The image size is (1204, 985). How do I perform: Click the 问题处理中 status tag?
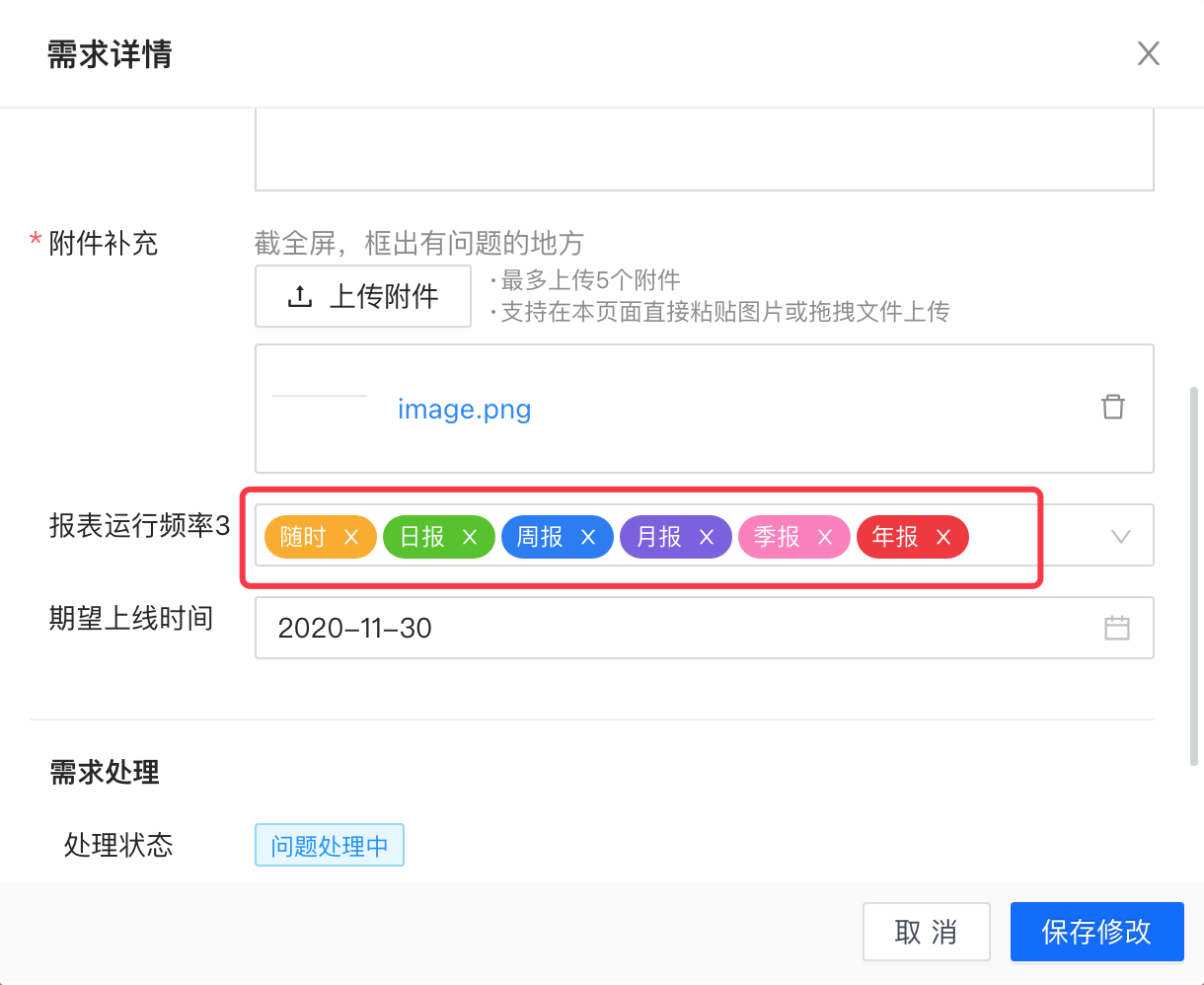point(330,846)
